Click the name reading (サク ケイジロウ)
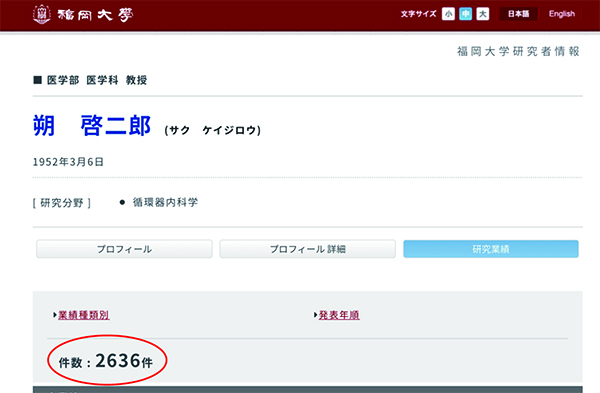The height and width of the screenshot is (393, 600). point(213,130)
